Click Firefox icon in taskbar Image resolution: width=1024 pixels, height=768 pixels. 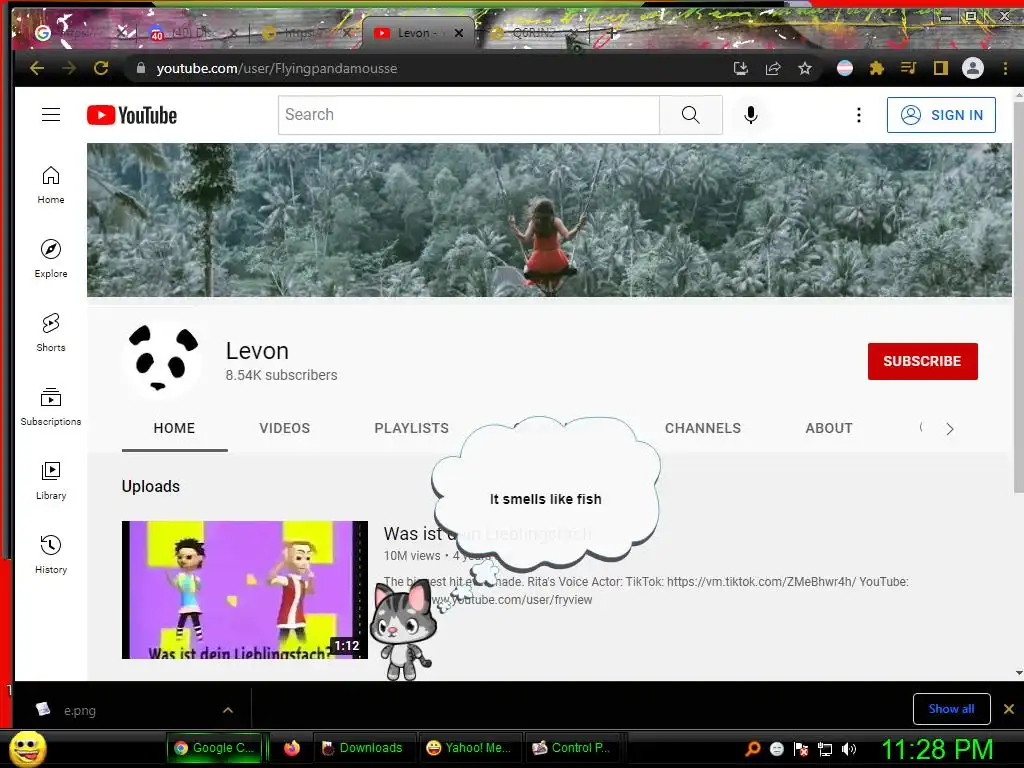[x=291, y=748]
